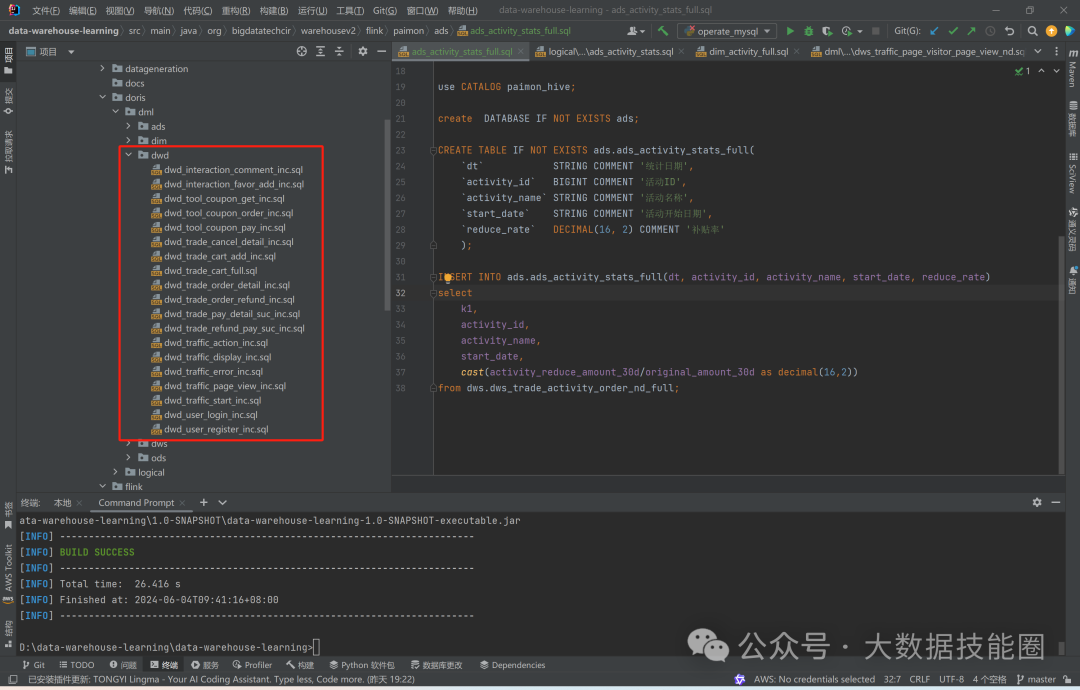This screenshot has width=1080, height=690.
Task: Click the build project hammer icon
Action: [x=663, y=31]
